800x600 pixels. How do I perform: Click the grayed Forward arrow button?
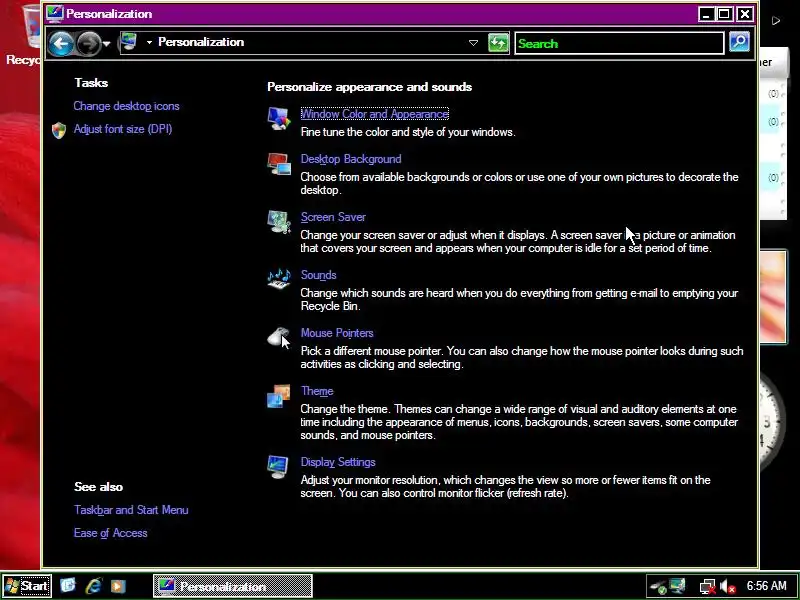pos(88,43)
